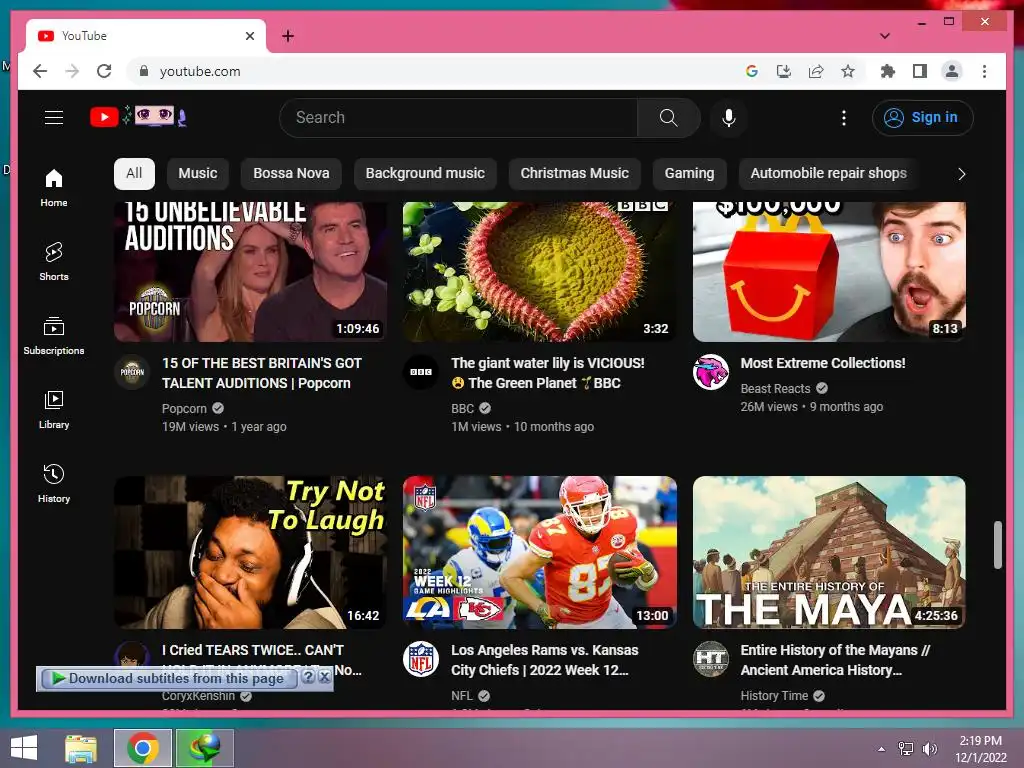Open Rams vs Chiefs highlights thumbnail
Screen dimensions: 1024x768
[539, 552]
